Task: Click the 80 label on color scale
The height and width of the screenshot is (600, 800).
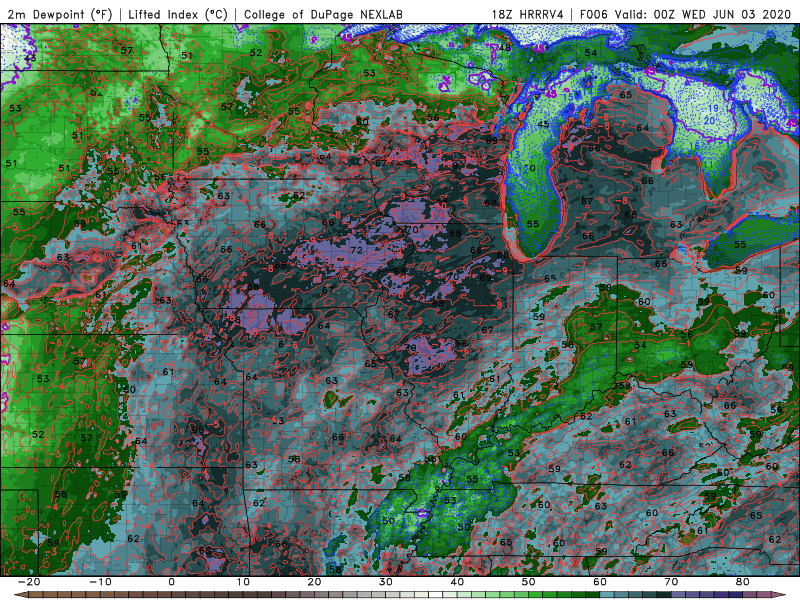Action: (743, 582)
